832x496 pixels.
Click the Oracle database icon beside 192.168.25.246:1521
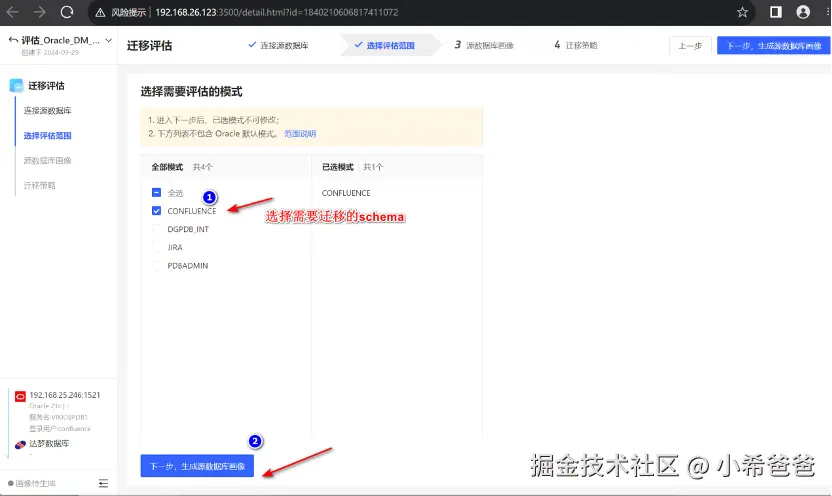[x=20, y=396]
